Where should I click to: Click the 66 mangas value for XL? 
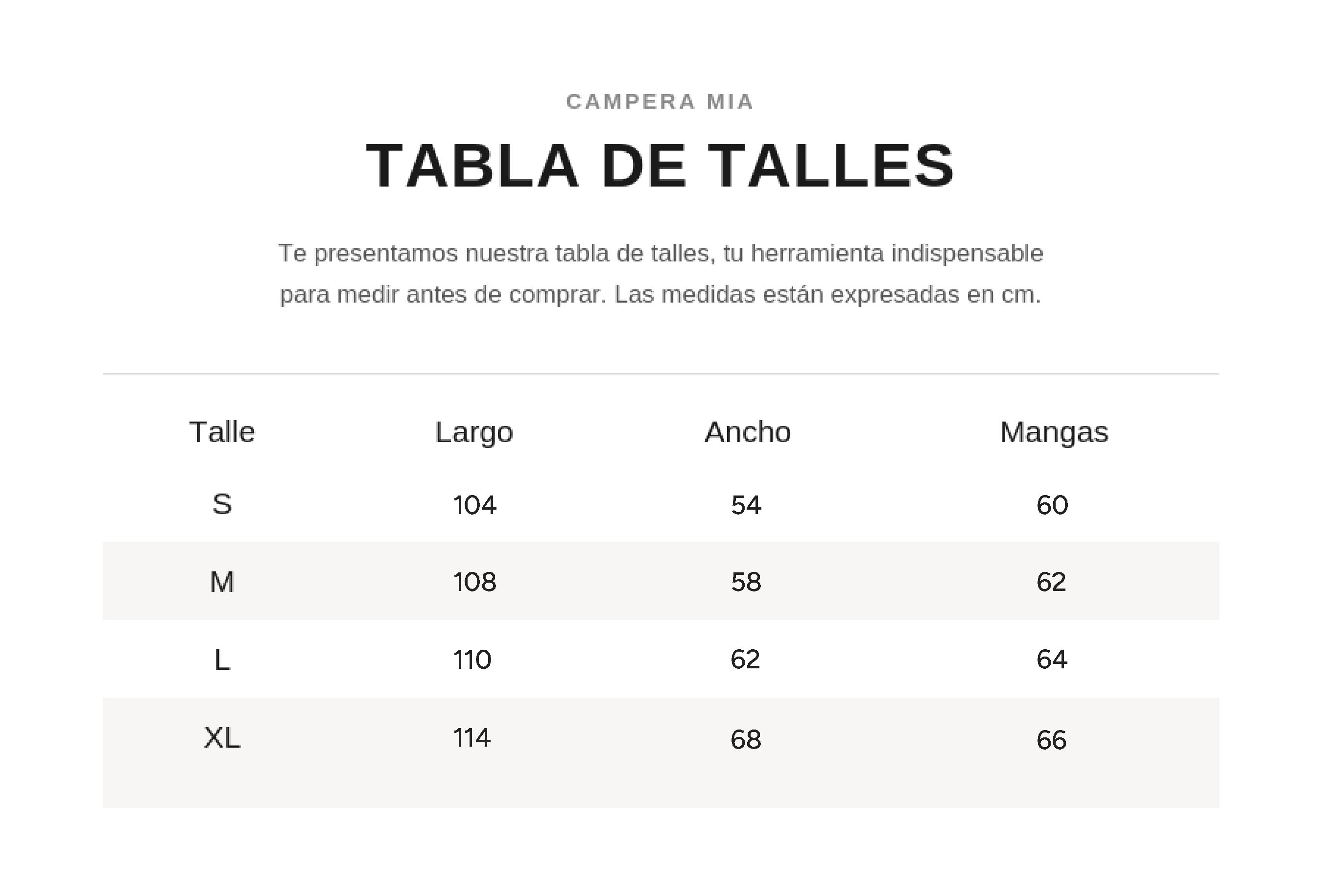point(1051,740)
